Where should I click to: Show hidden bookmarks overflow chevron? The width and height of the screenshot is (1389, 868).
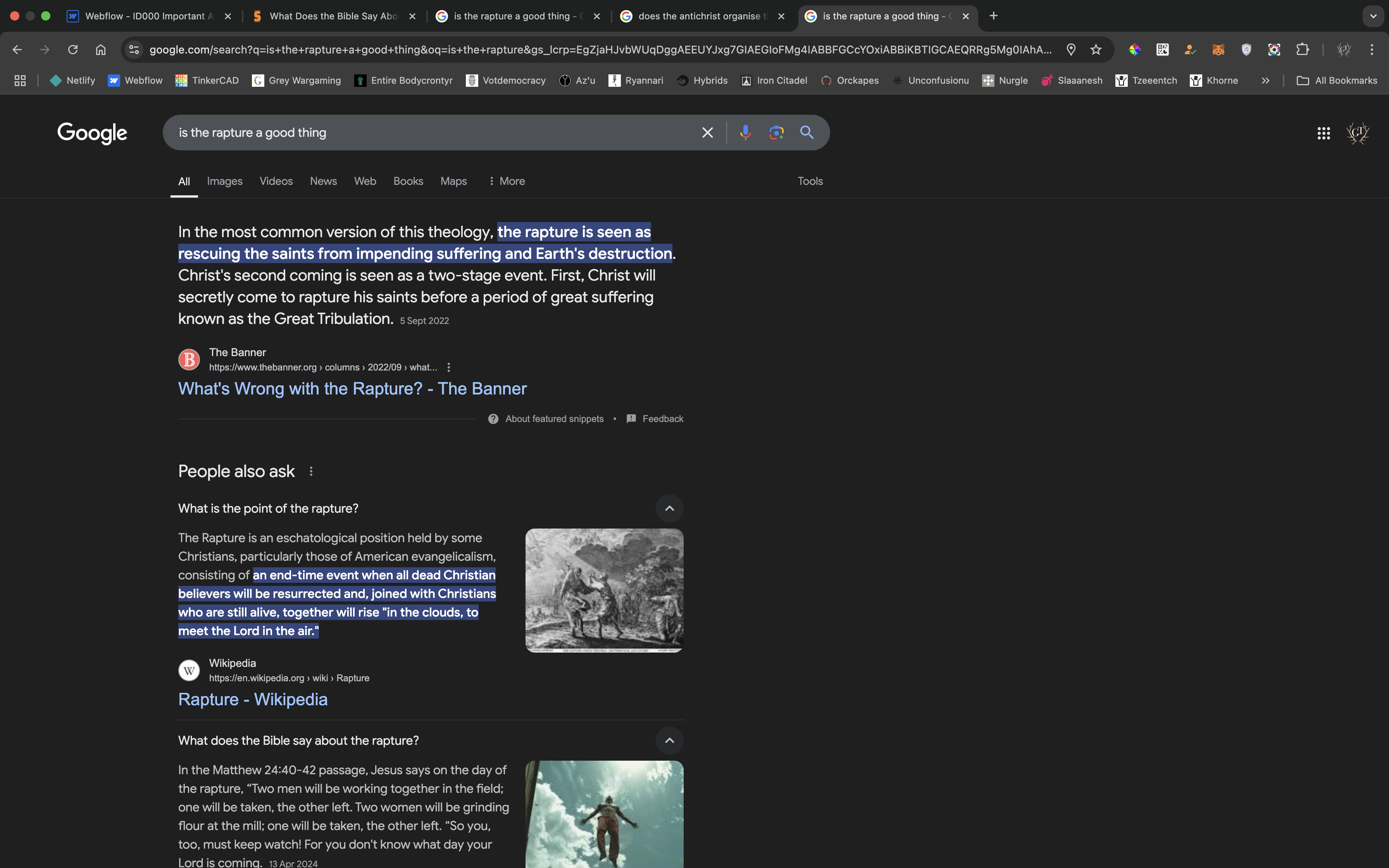1265,80
